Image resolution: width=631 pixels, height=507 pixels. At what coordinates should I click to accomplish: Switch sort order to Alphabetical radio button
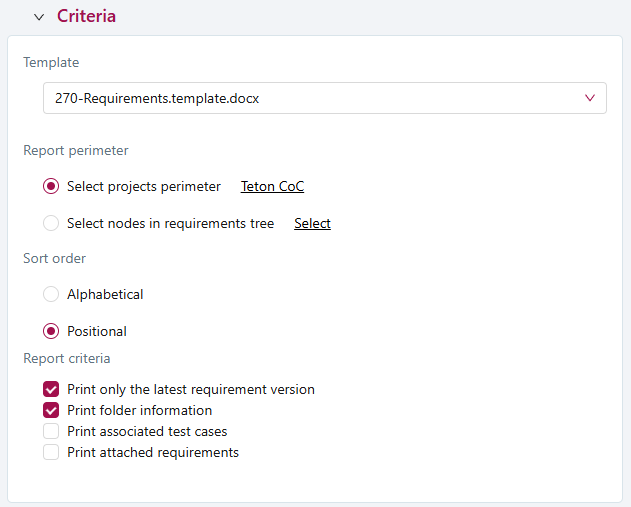point(51,294)
